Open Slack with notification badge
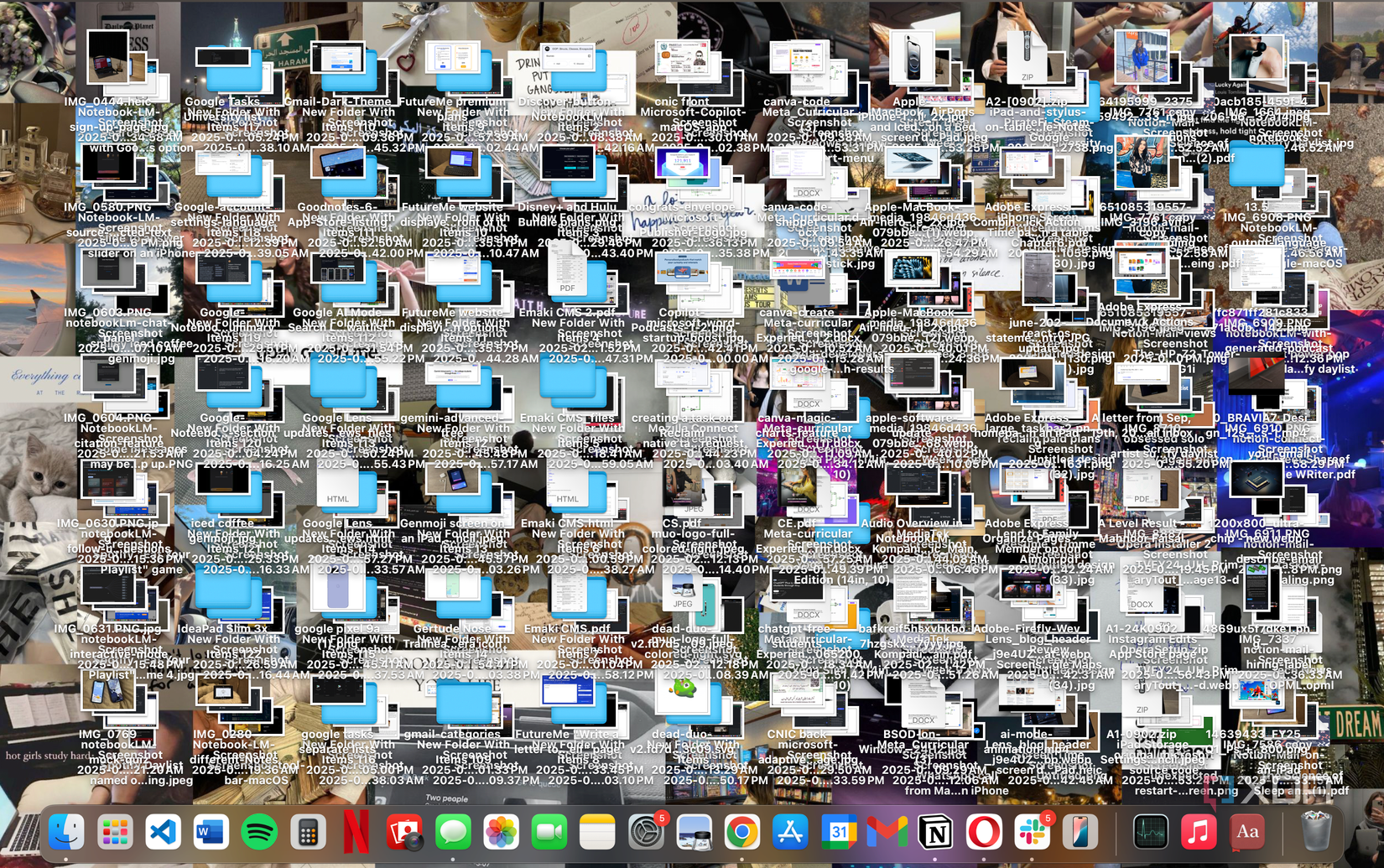The image size is (1384, 868). click(x=1032, y=832)
